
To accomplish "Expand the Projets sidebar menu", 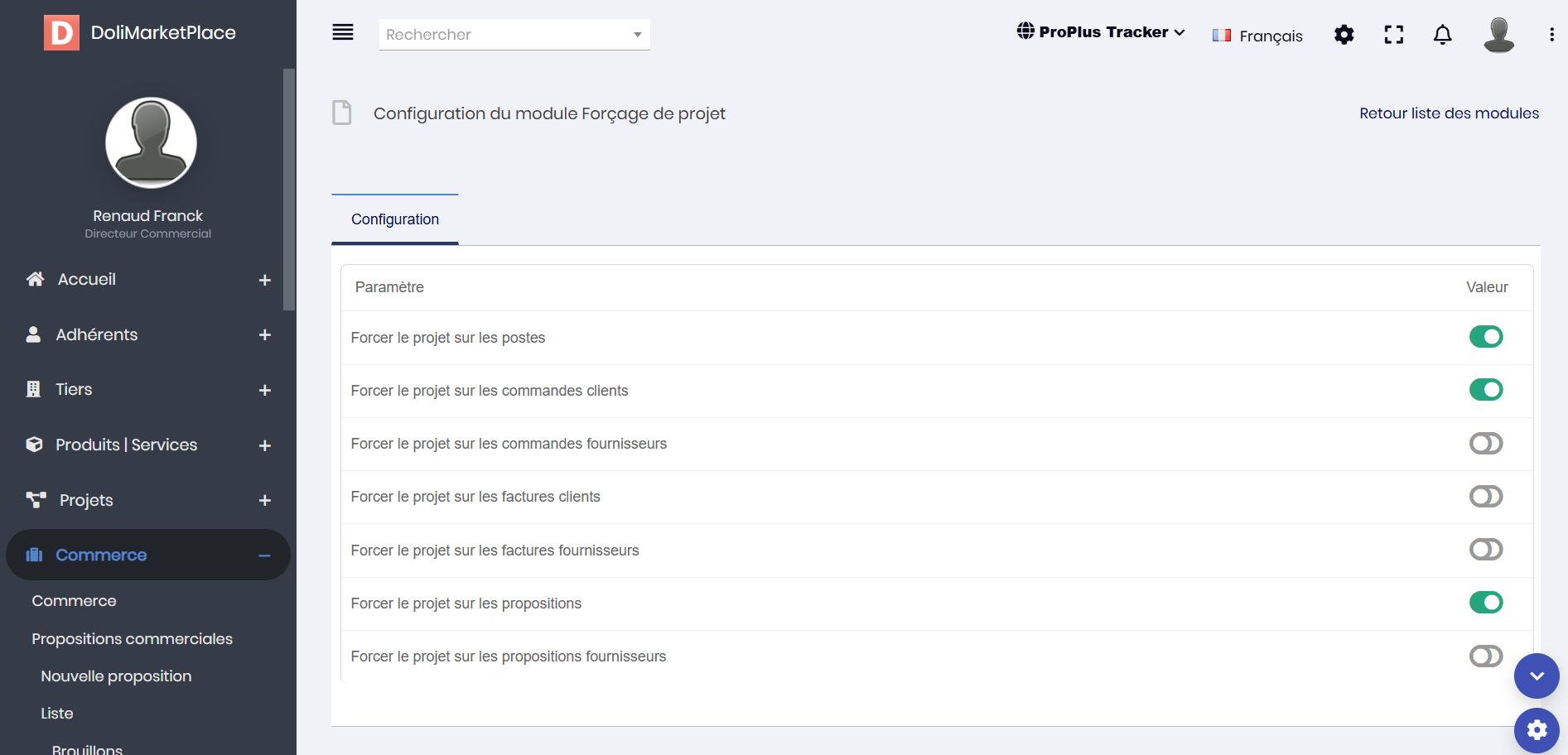I will 264,500.
